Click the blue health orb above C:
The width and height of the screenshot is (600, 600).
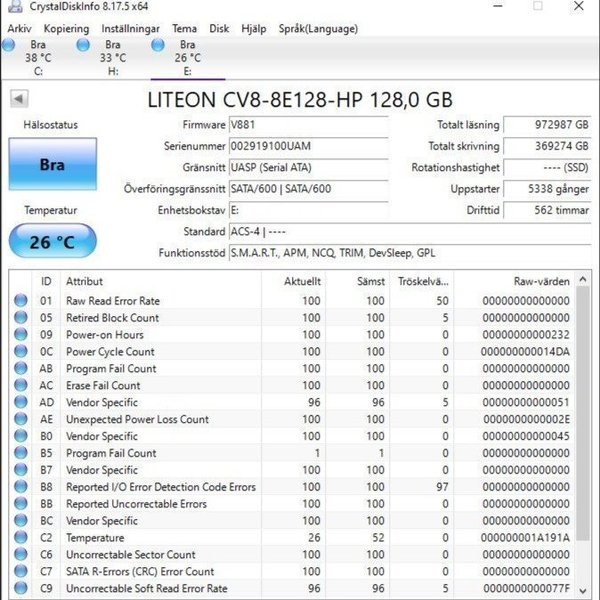(x=8, y=45)
